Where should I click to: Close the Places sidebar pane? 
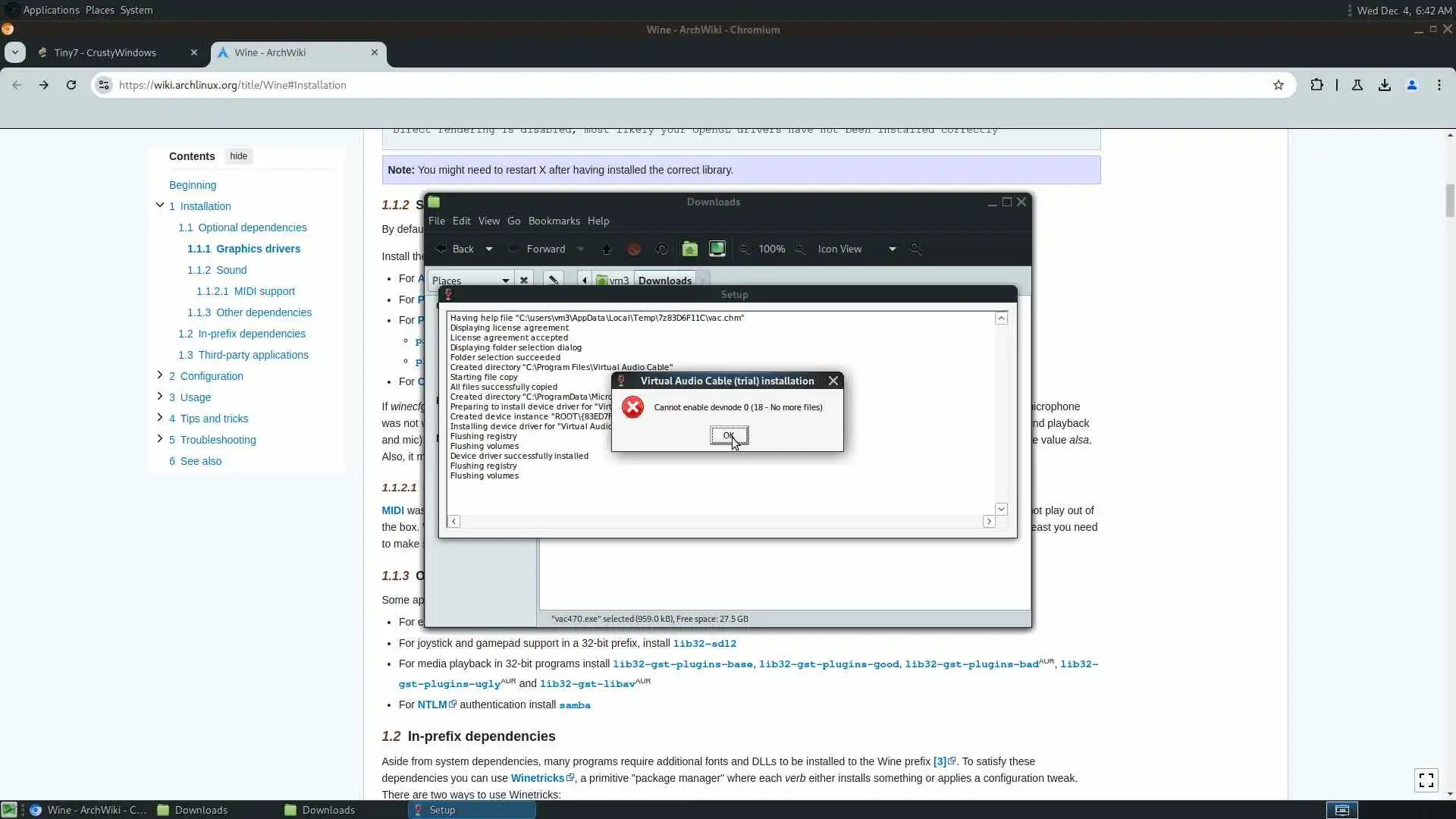524,280
